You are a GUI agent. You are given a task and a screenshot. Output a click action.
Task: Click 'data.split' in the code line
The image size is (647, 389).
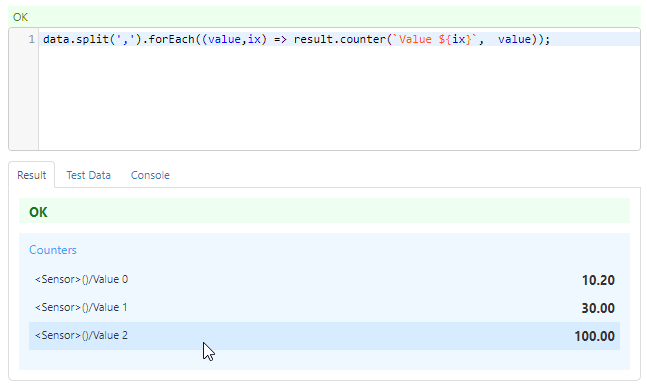pos(76,39)
